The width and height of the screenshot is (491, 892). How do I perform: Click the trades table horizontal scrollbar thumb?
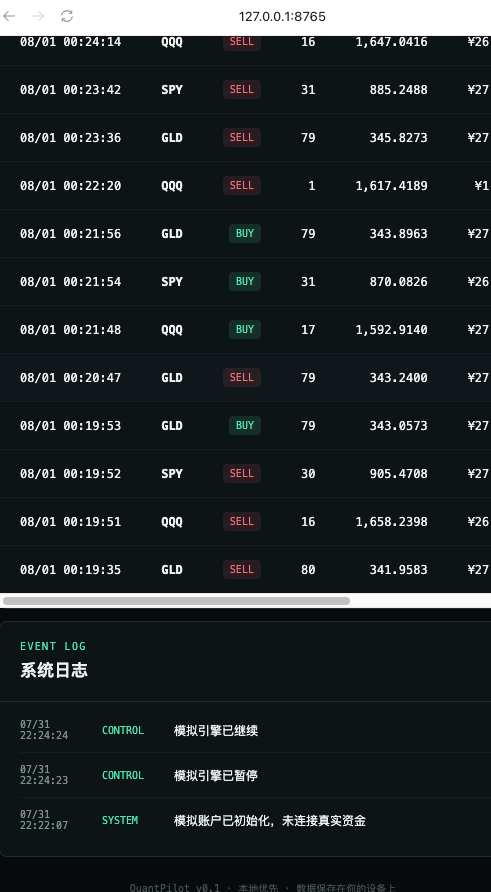[176, 601]
